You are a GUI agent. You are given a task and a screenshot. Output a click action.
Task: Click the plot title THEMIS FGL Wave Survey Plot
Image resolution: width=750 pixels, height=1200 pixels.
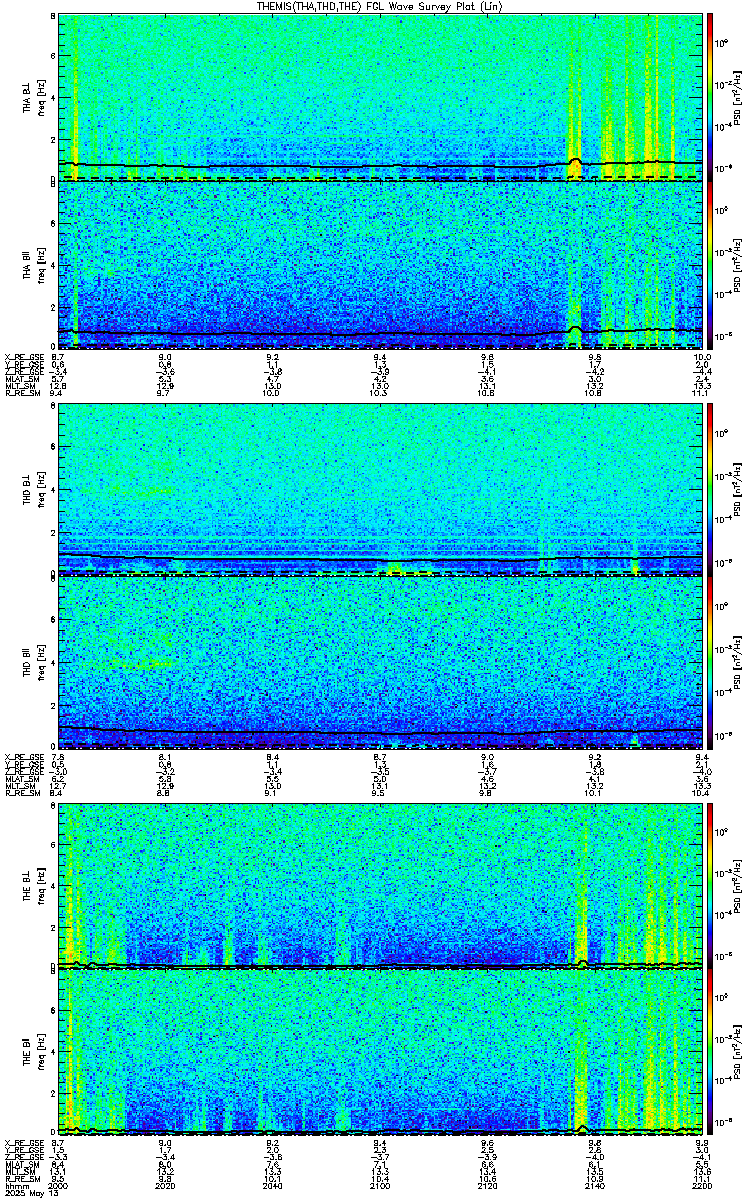pos(378,6)
